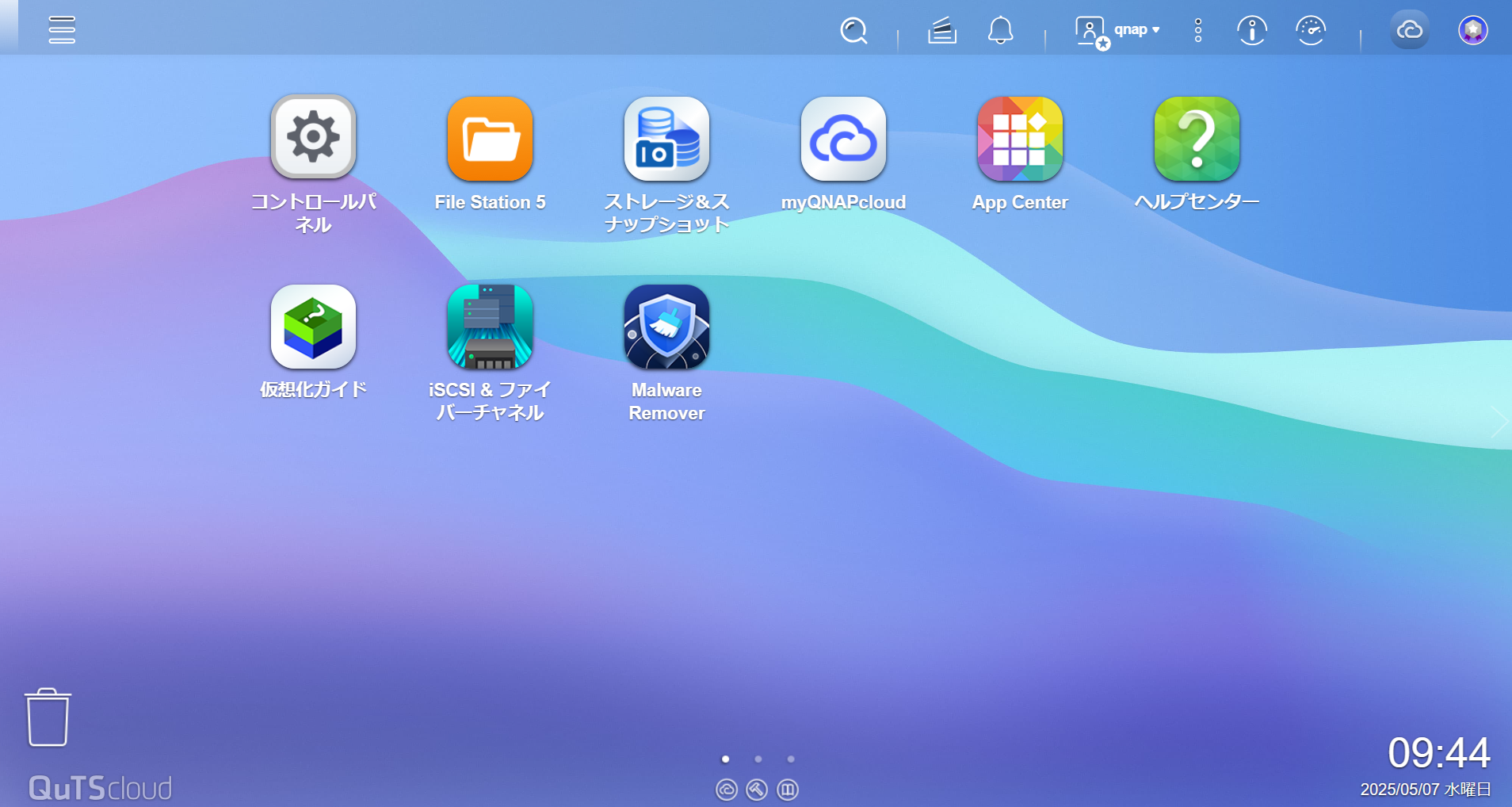
Task: Click the cloud status icon in top bar
Action: pyautogui.click(x=1410, y=30)
